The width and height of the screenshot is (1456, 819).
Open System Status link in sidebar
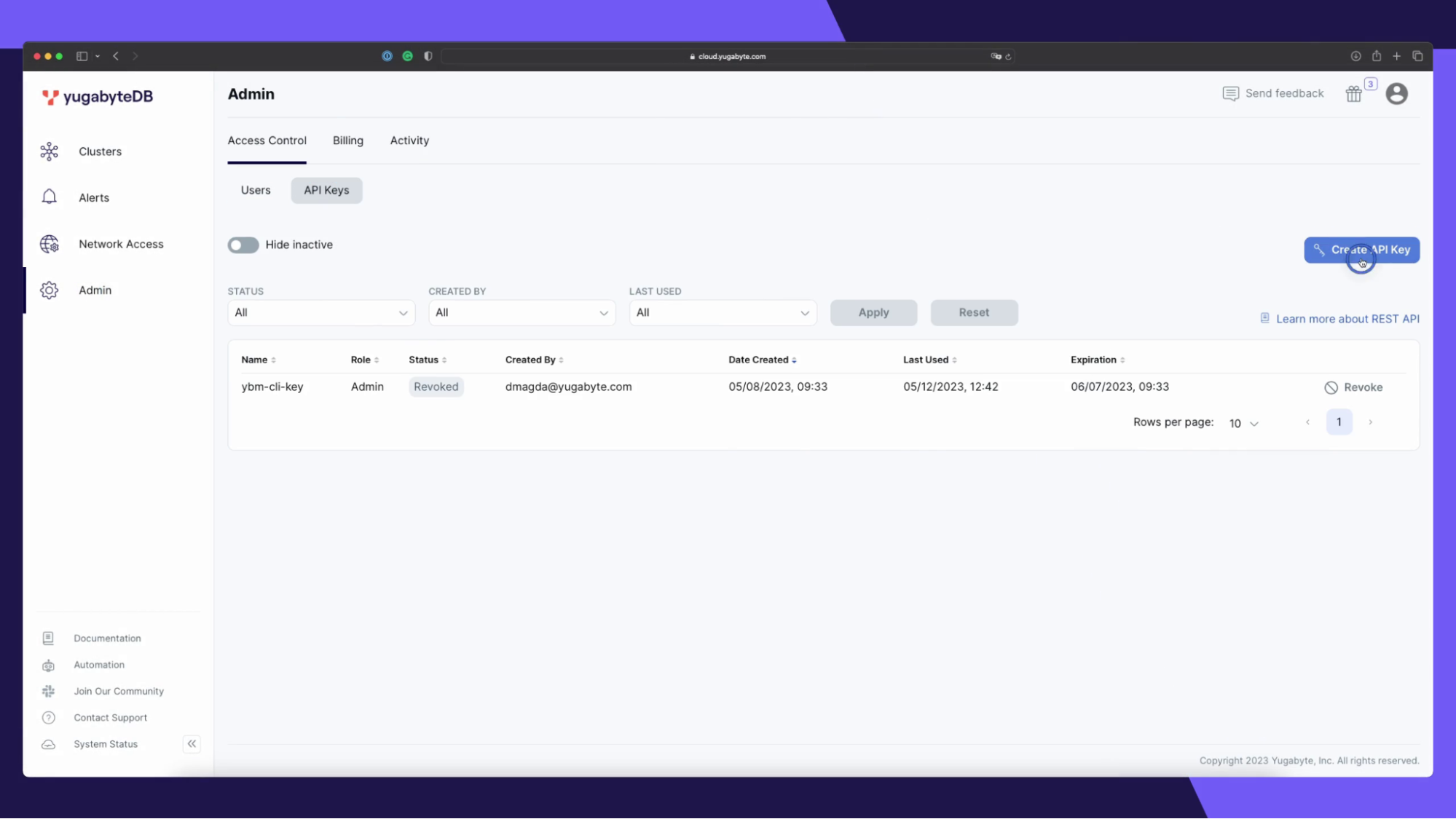(x=106, y=744)
